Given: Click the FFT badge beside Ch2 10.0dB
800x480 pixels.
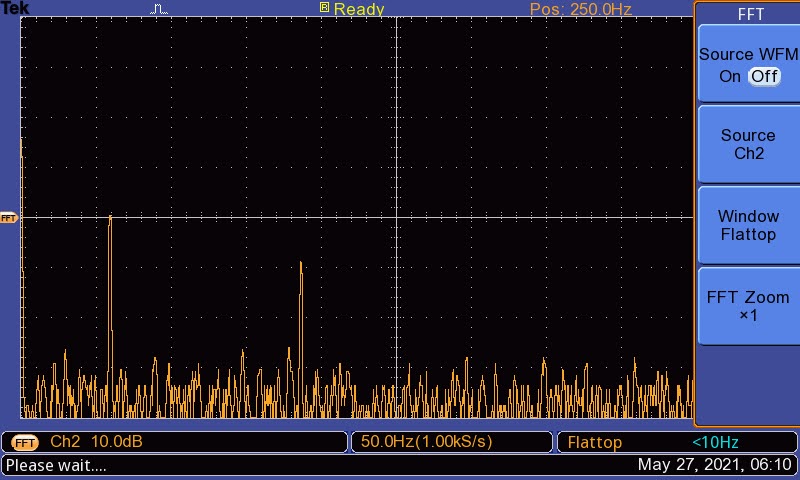Looking at the screenshot, I should (x=25, y=442).
